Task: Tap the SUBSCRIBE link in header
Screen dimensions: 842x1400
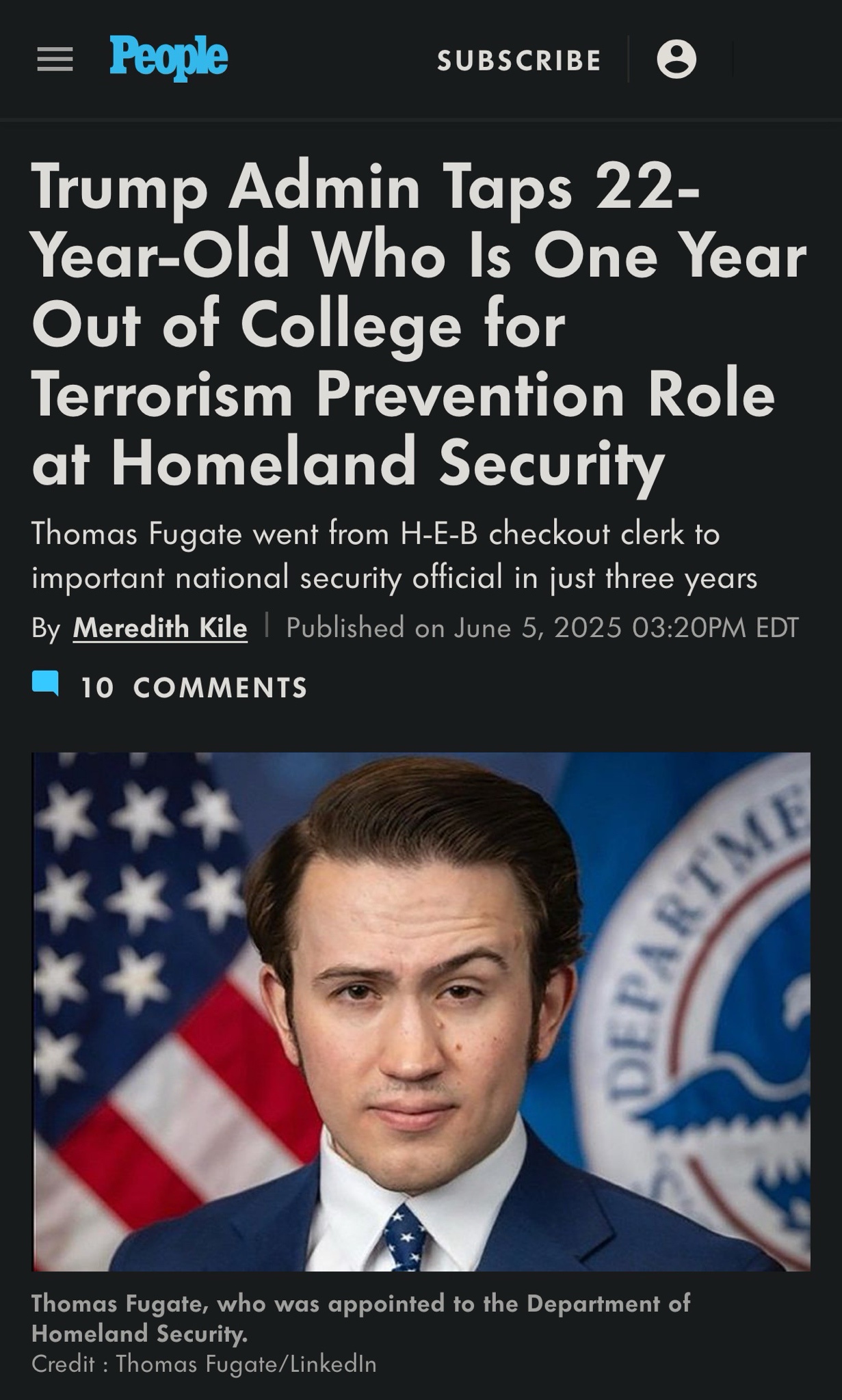Action: pyautogui.click(x=519, y=61)
